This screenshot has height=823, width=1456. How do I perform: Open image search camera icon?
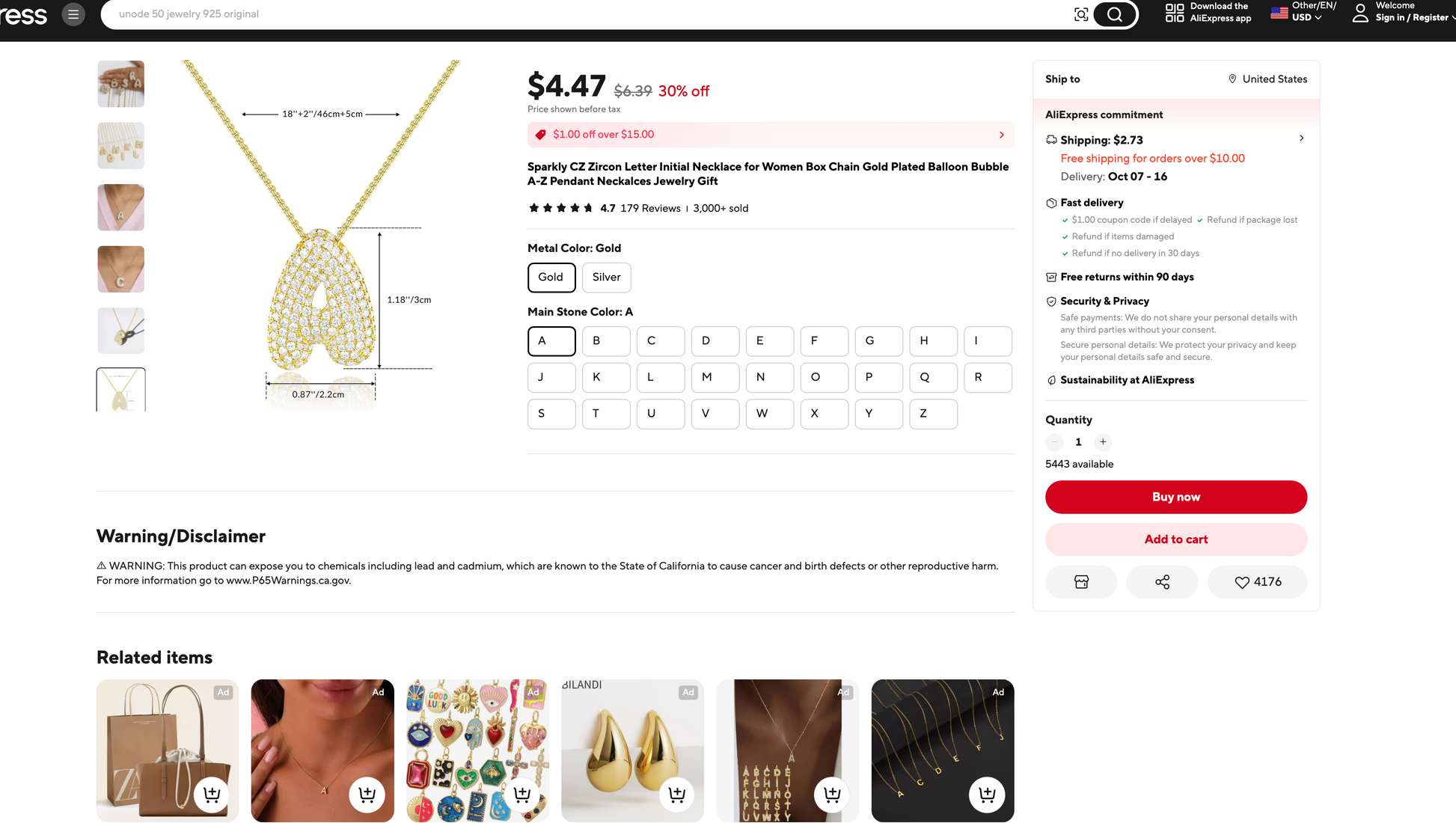pyautogui.click(x=1081, y=14)
